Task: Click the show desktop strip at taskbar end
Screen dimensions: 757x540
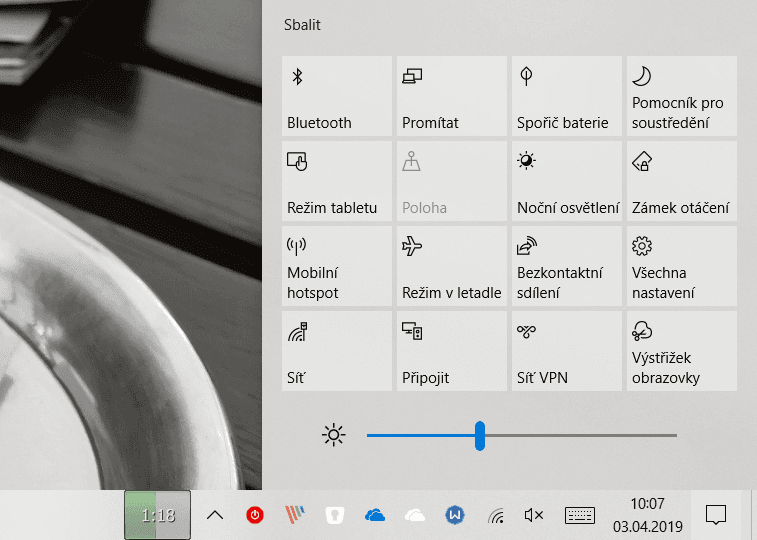Action: point(754,515)
